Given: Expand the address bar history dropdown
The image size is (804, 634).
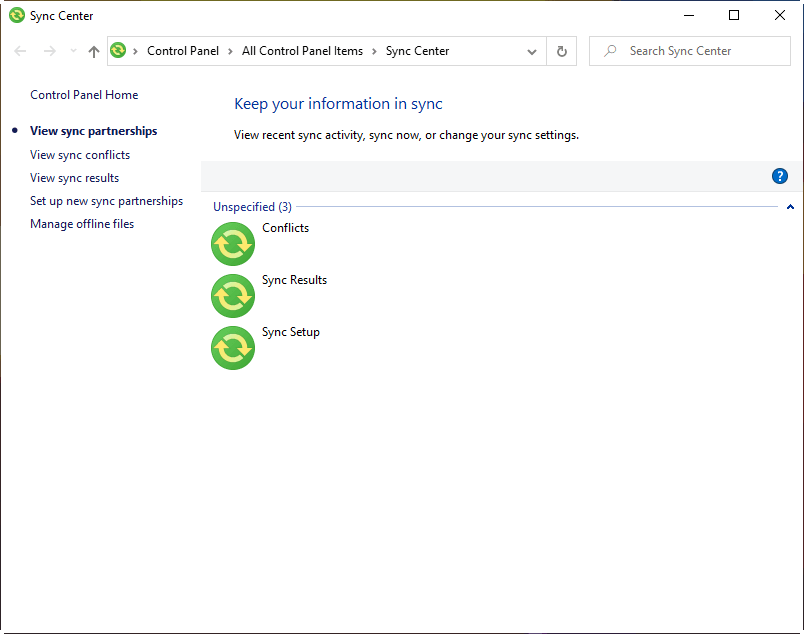Looking at the screenshot, I should coord(532,51).
